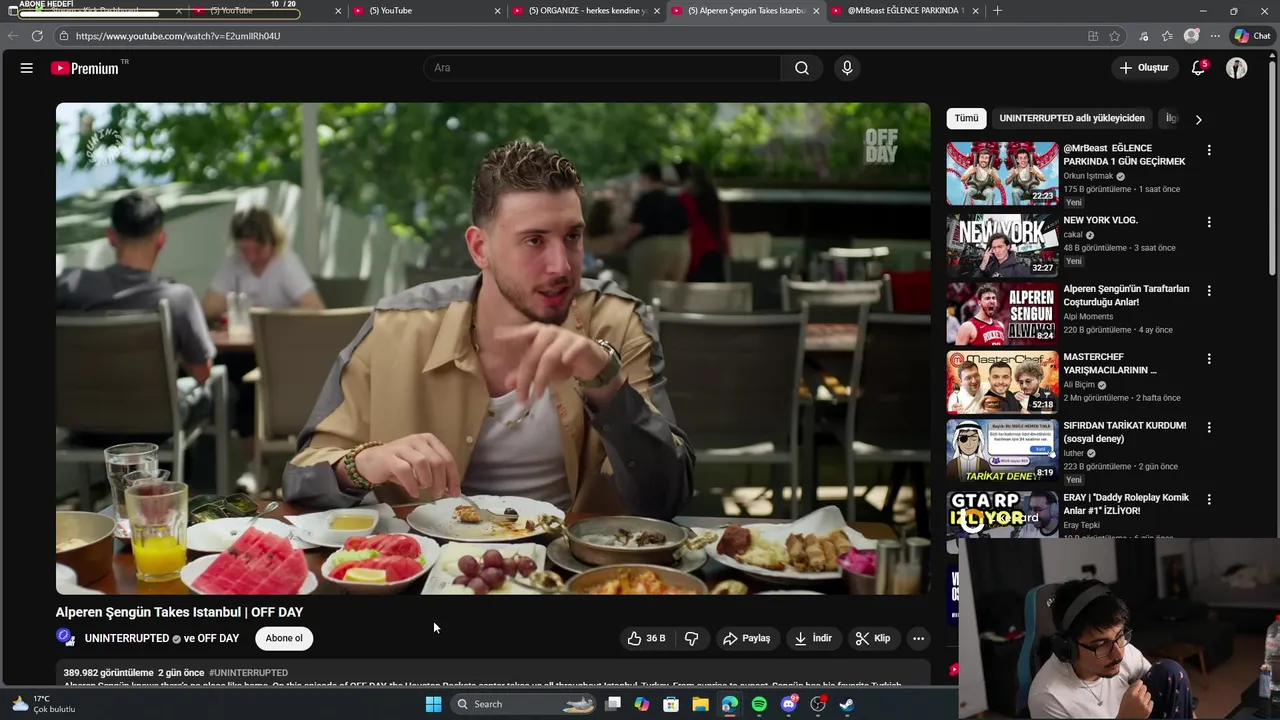Open the YouTube guide hamburger menu
The width and height of the screenshot is (1280, 720).
27,68
